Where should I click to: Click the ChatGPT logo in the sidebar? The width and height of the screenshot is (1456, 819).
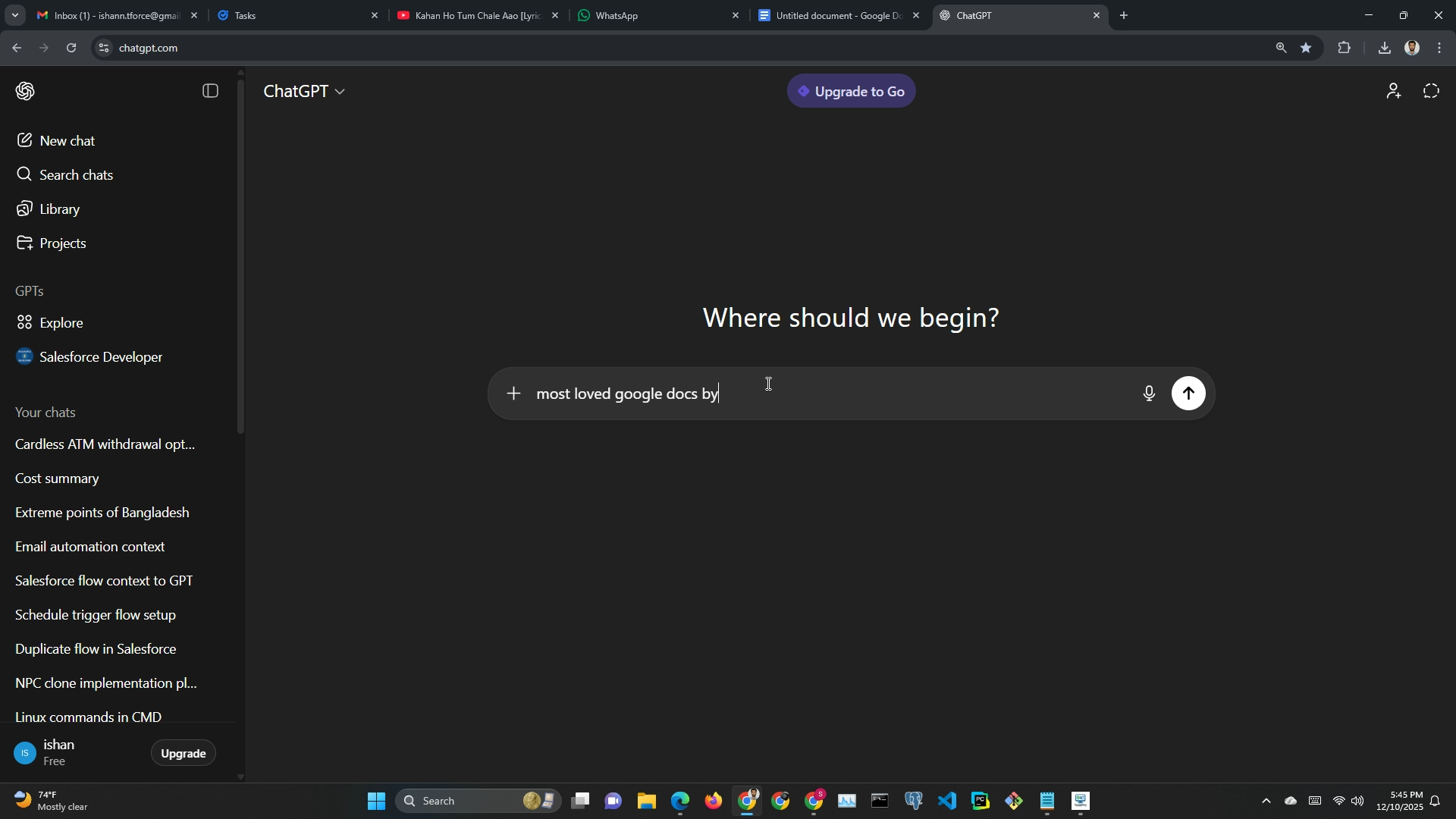coord(25,91)
